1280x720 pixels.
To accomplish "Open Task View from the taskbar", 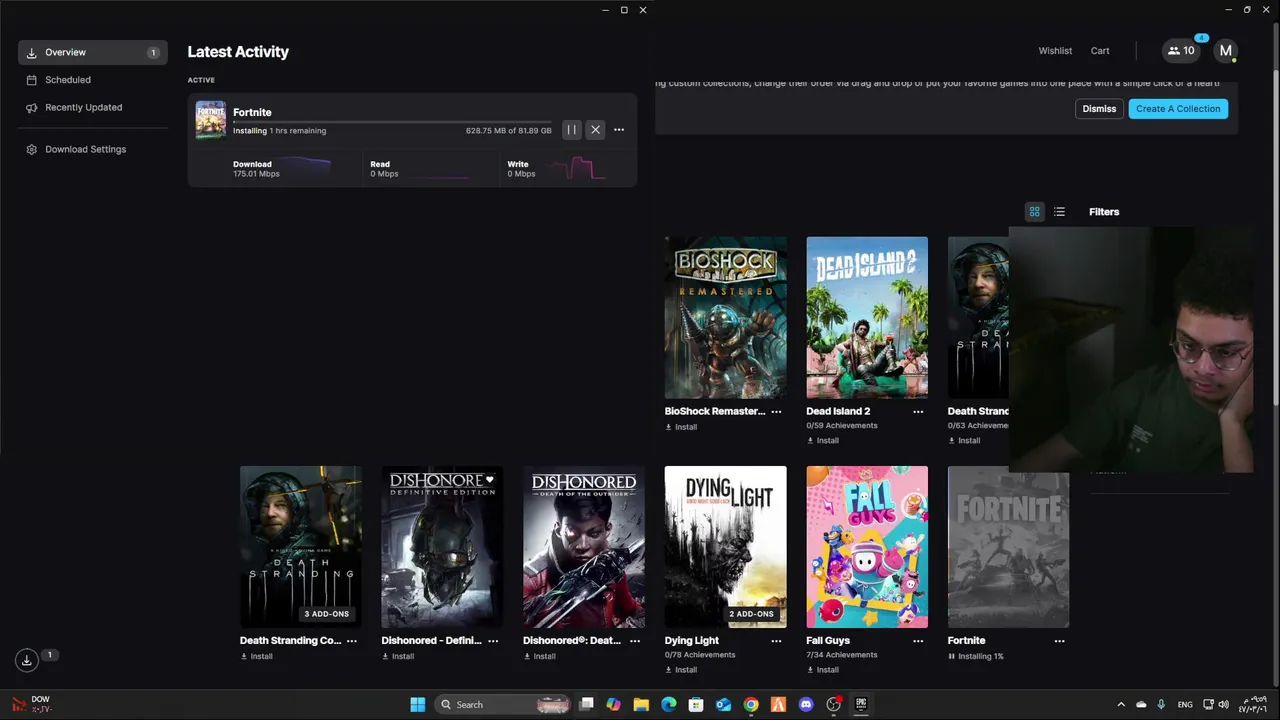I will [x=587, y=705].
